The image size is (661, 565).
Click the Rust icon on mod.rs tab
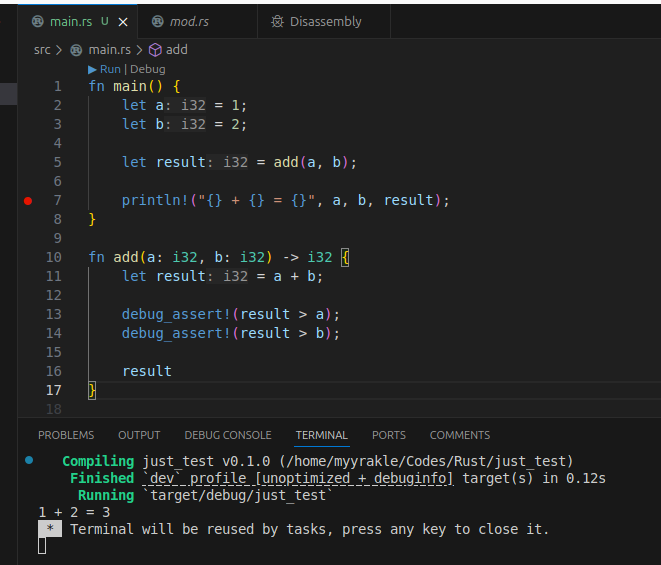point(158,21)
